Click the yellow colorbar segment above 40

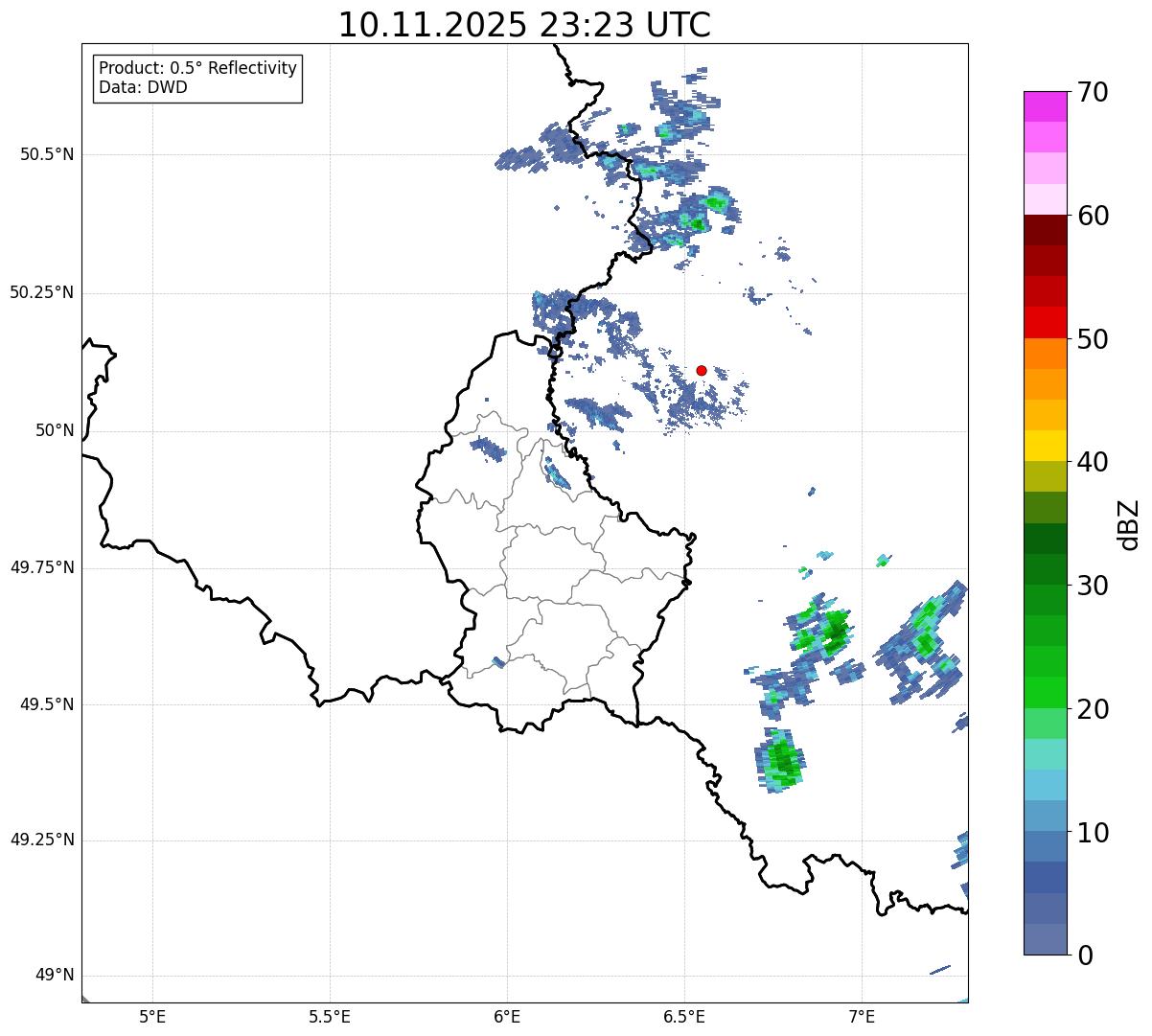[1046, 446]
